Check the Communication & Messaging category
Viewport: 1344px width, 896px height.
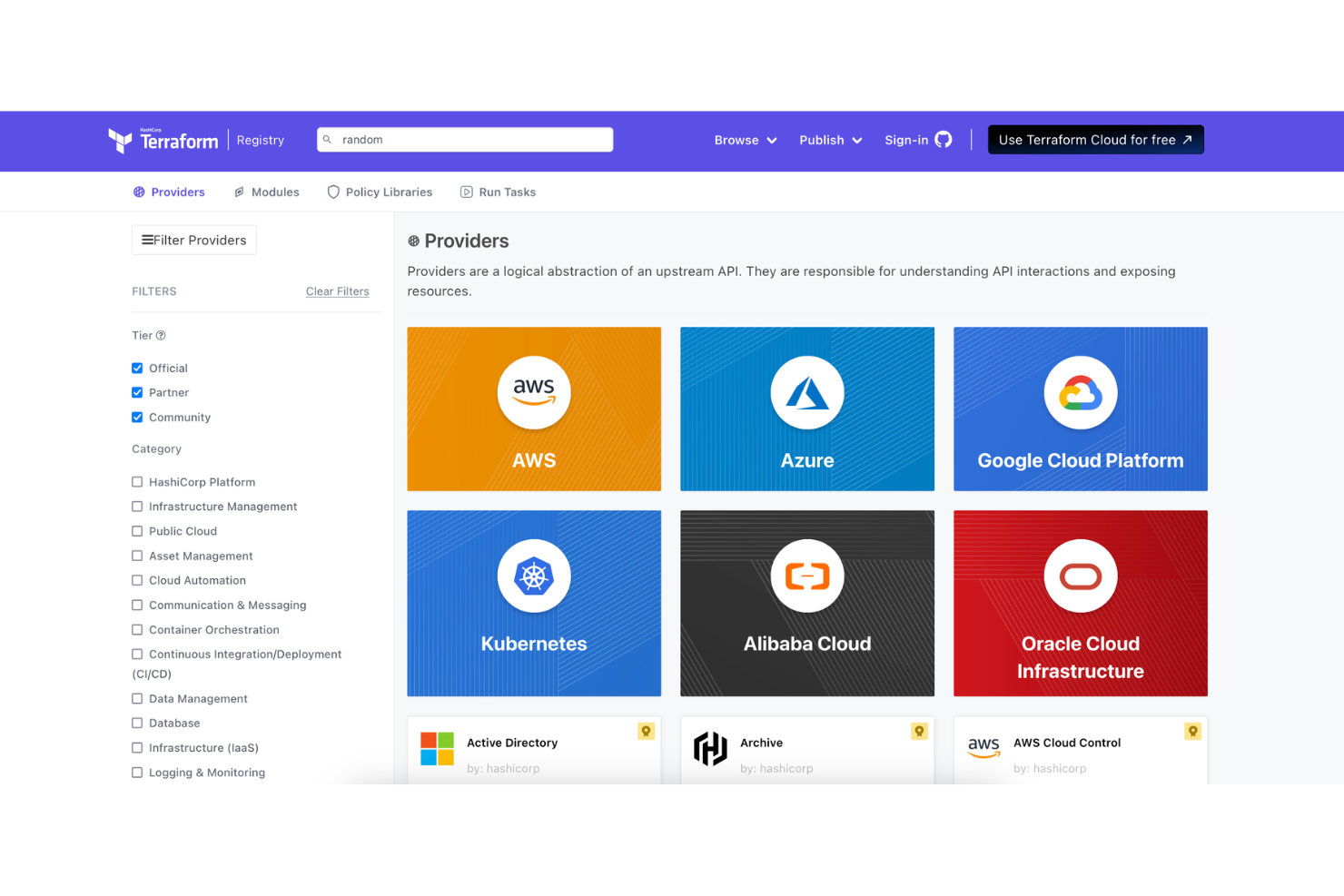(137, 606)
